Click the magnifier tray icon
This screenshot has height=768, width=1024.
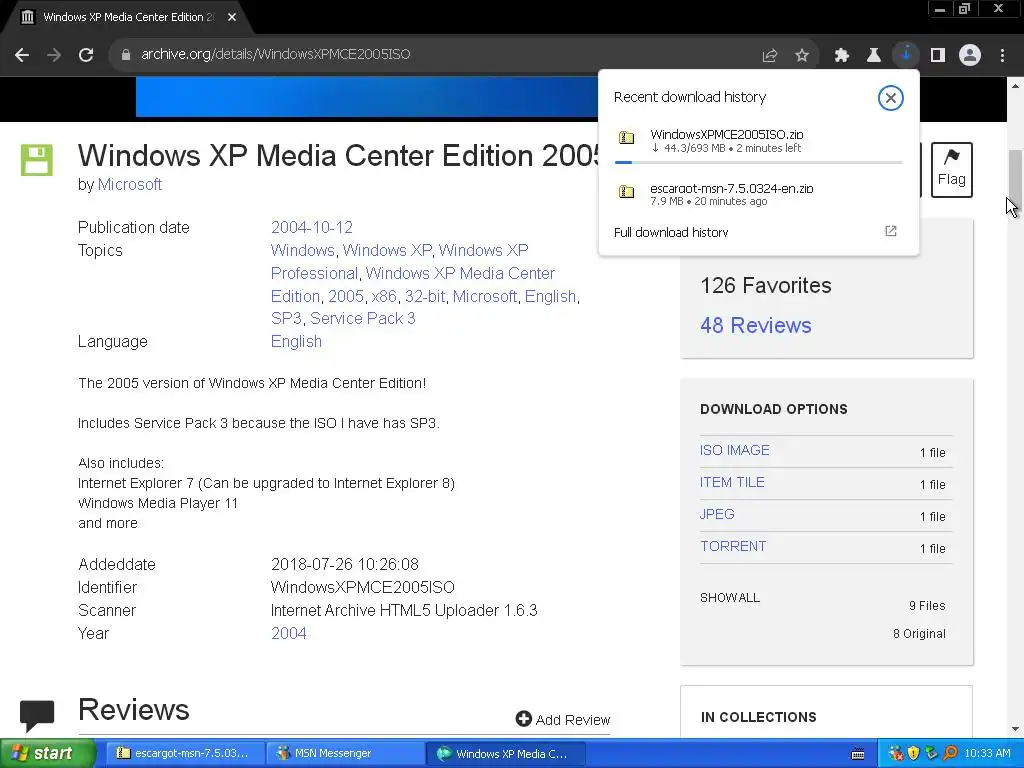pyautogui.click(x=951, y=754)
